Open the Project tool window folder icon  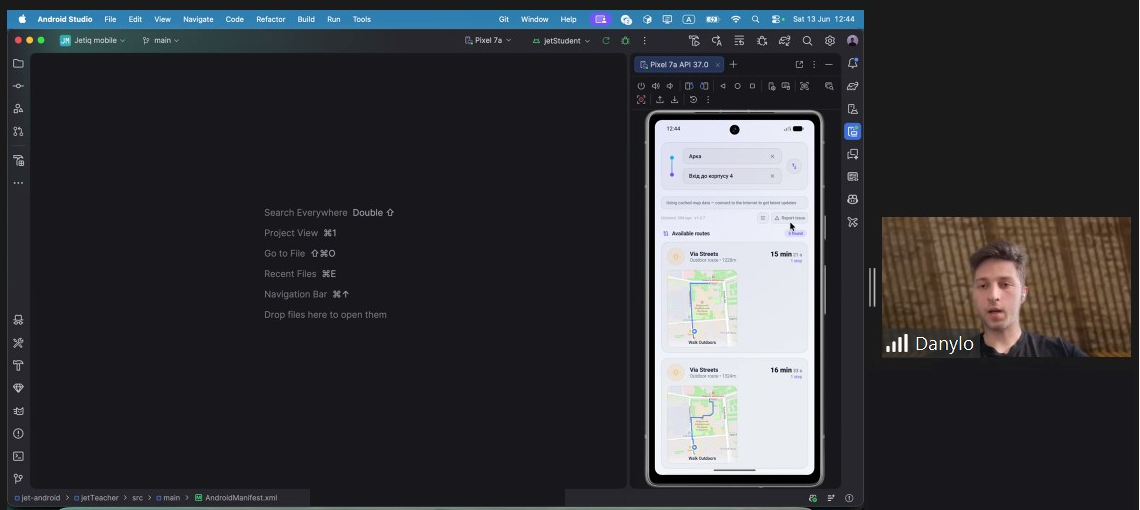(18, 63)
